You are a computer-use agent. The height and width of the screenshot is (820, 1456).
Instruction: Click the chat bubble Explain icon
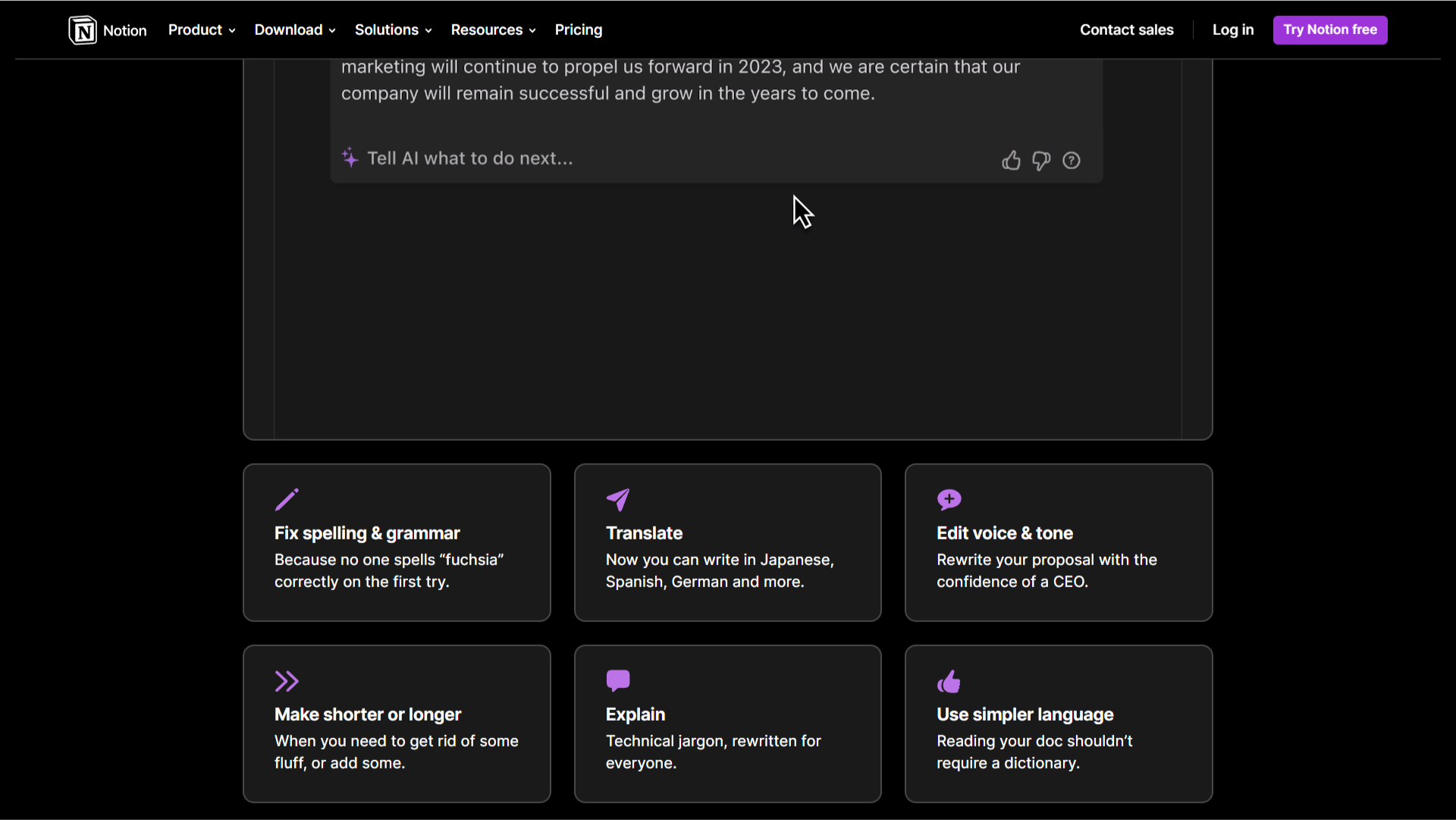pyautogui.click(x=618, y=680)
